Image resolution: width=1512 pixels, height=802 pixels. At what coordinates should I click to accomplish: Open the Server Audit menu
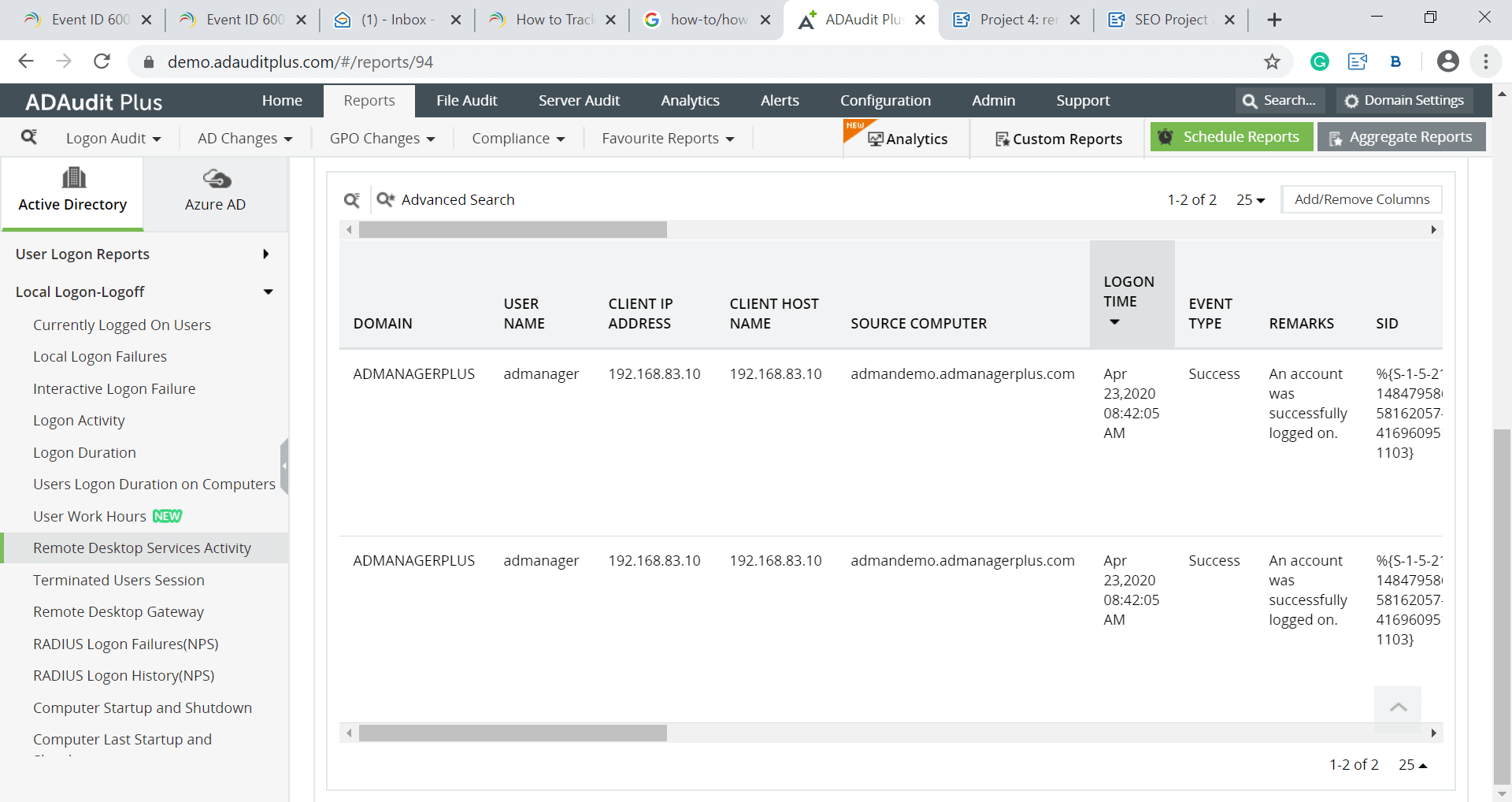579,101
